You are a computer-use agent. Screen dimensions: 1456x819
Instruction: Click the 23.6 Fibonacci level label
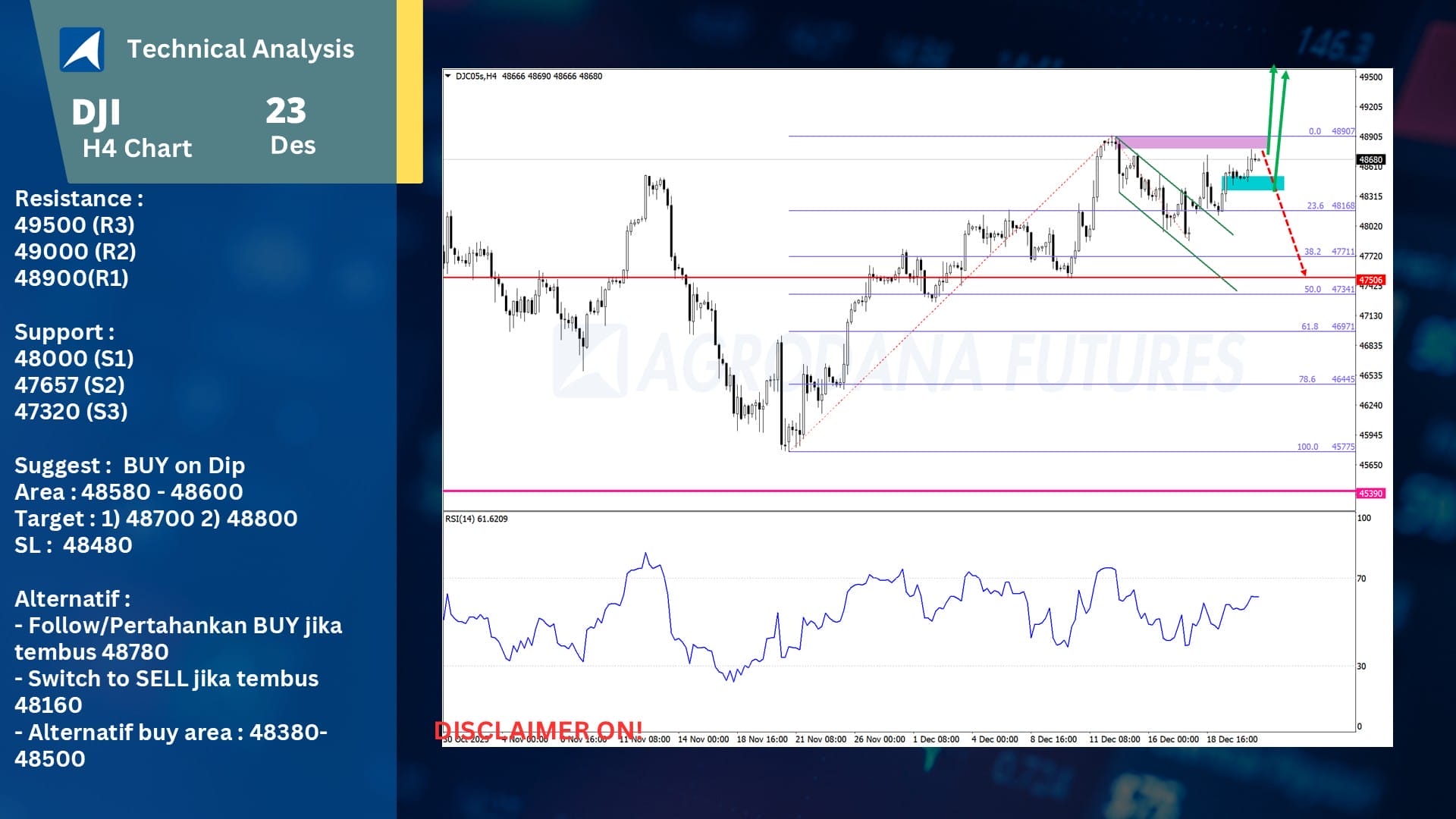click(1315, 206)
